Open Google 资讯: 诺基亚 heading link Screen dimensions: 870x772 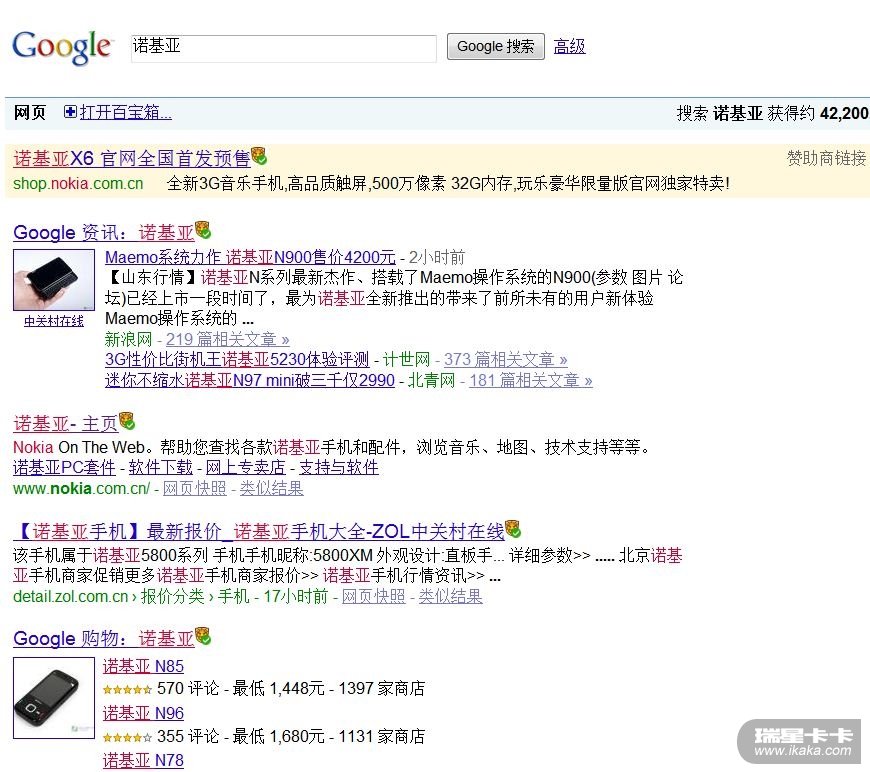[x=104, y=233]
